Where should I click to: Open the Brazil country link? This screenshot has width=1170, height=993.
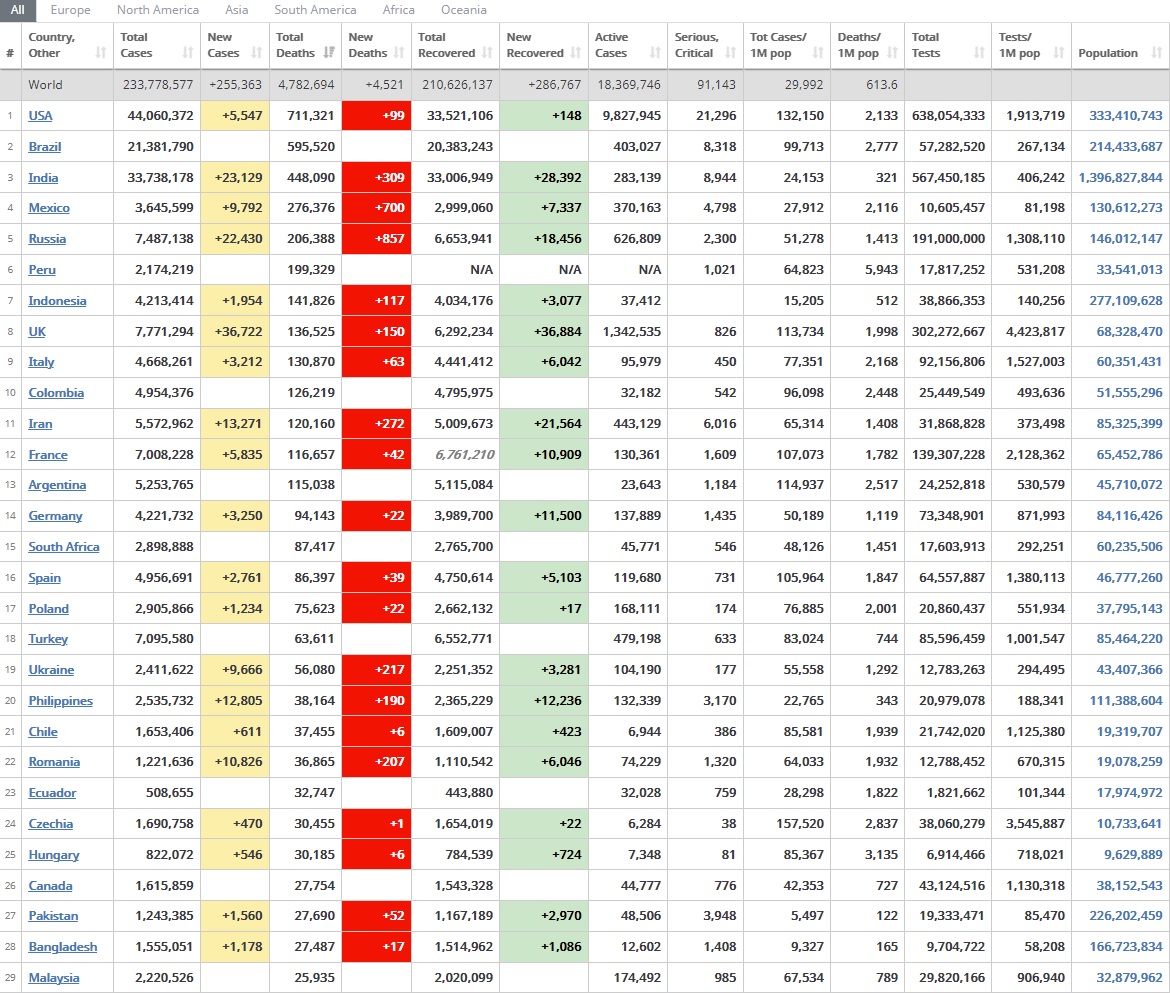pyautogui.click(x=45, y=147)
